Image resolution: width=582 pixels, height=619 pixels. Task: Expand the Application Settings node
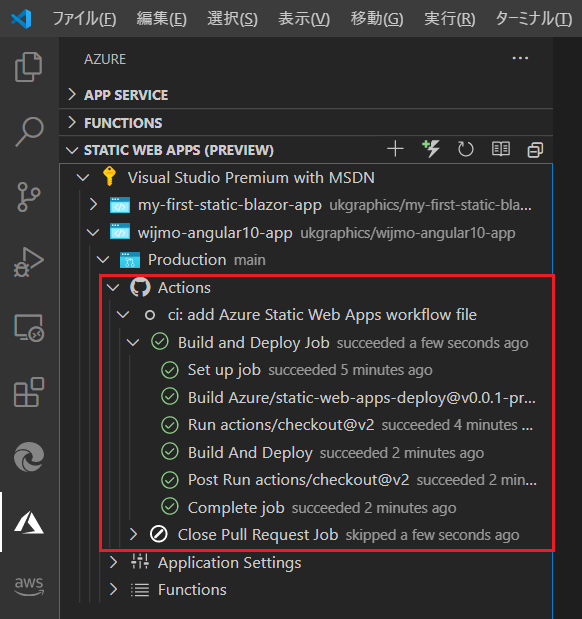click(x=113, y=562)
